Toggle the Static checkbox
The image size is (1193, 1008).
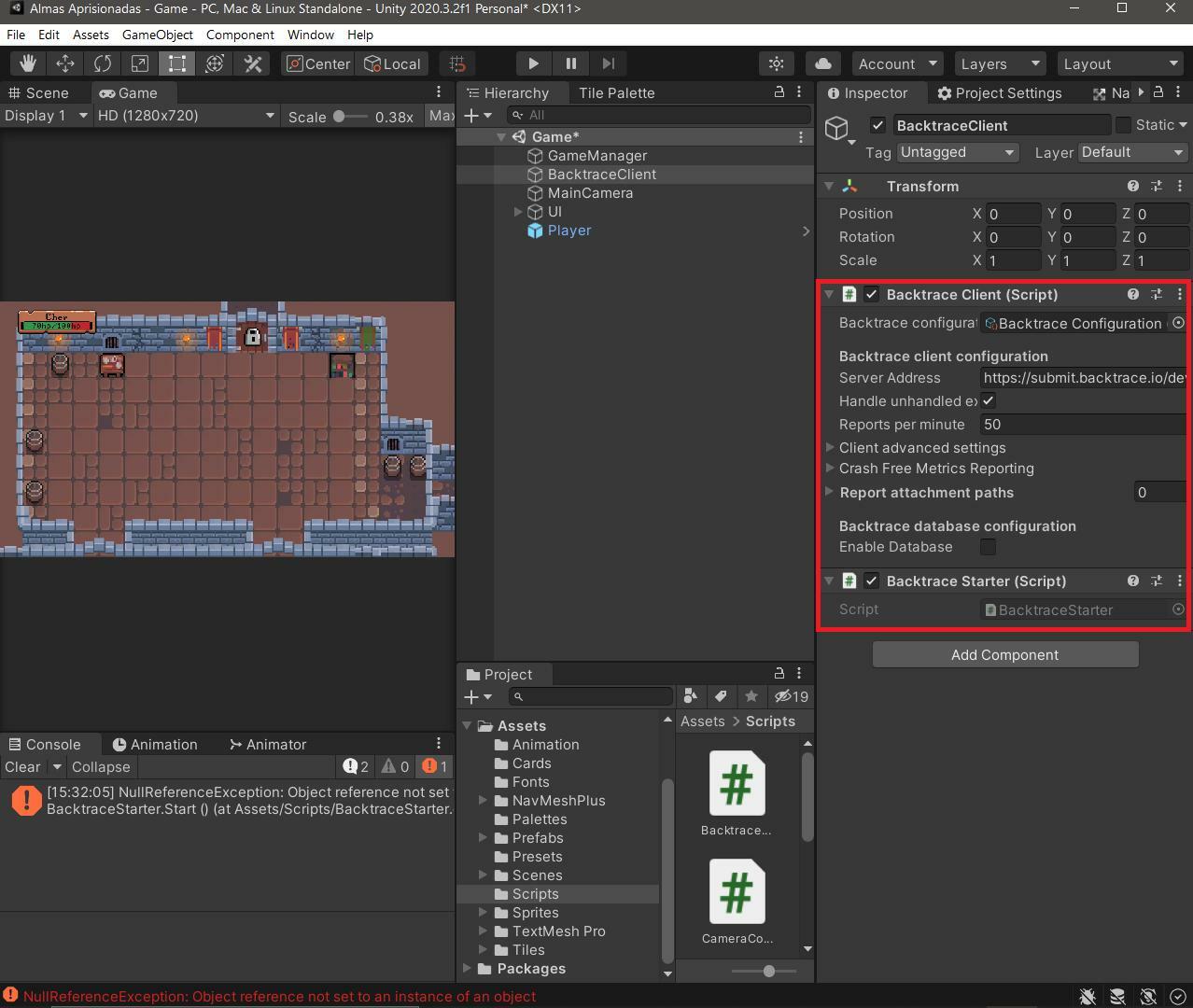tap(1123, 125)
